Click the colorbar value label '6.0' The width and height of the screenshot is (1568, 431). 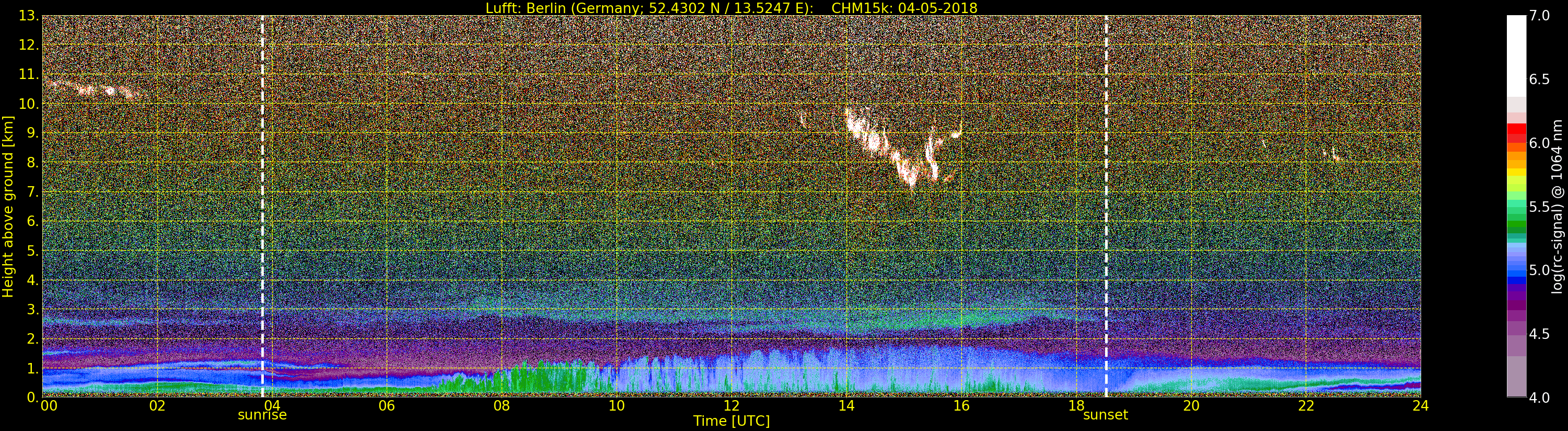point(1539,143)
